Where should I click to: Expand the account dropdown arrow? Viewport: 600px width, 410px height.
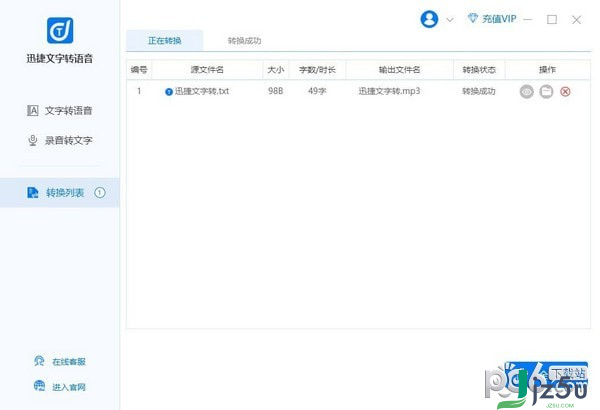pyautogui.click(x=450, y=20)
